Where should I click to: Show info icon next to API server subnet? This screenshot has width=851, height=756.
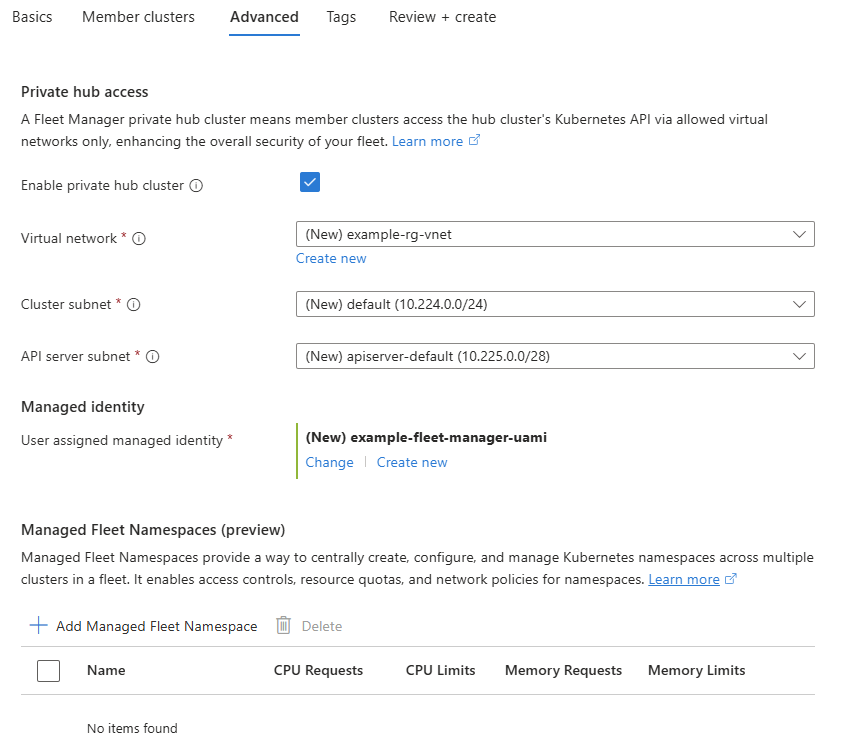[153, 357]
